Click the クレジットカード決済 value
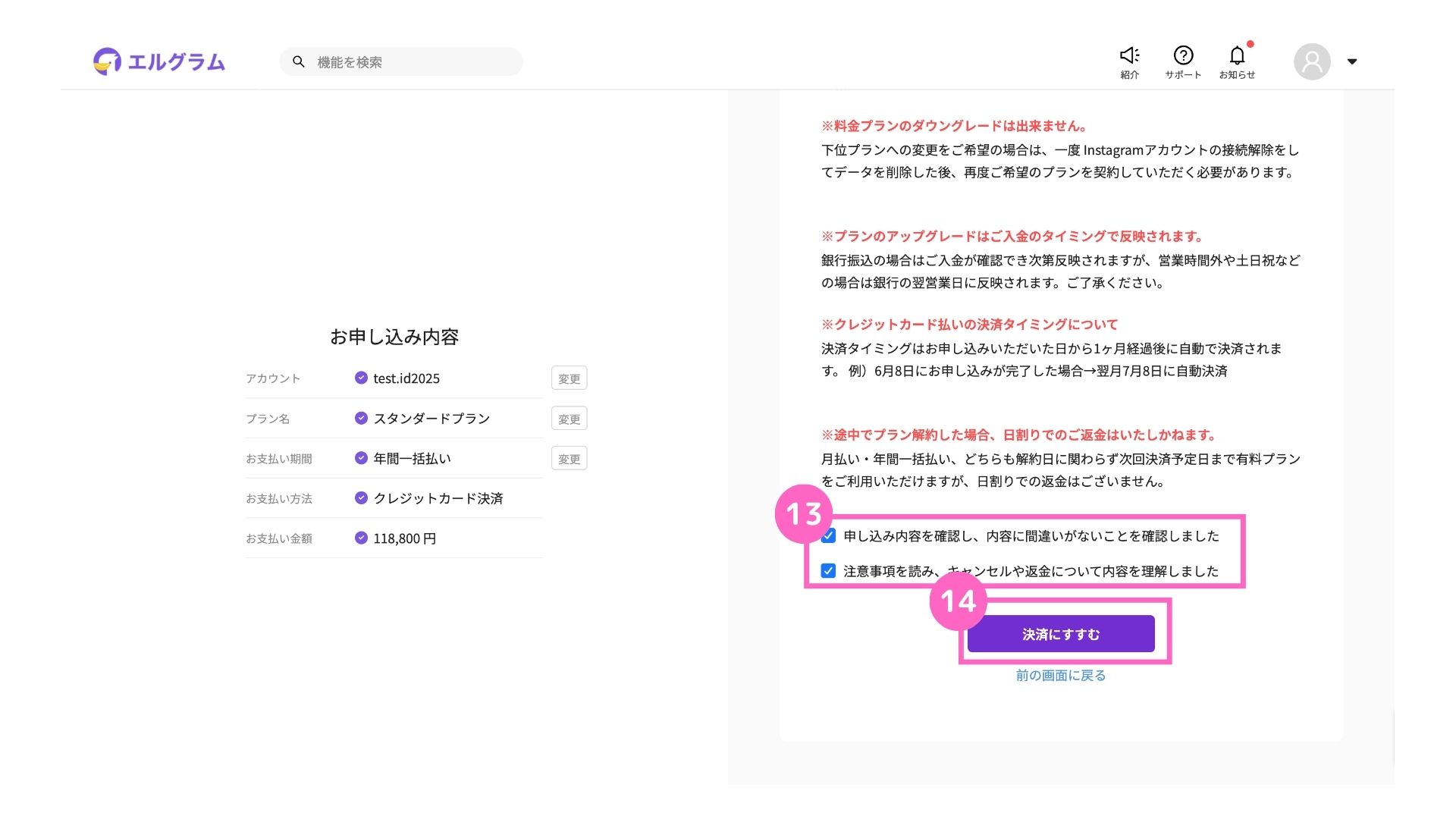The width and height of the screenshot is (1456, 819). (x=438, y=498)
